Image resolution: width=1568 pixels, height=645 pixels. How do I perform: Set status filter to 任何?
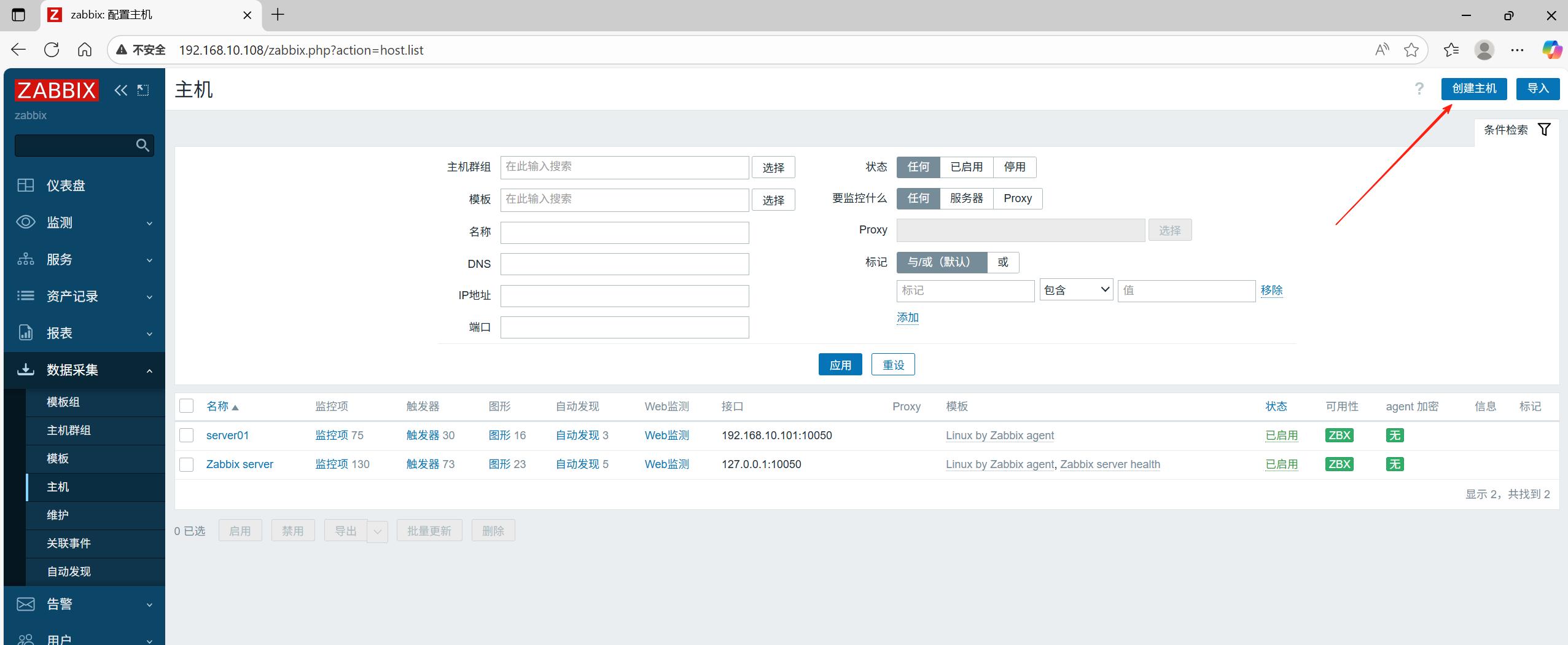coord(918,167)
